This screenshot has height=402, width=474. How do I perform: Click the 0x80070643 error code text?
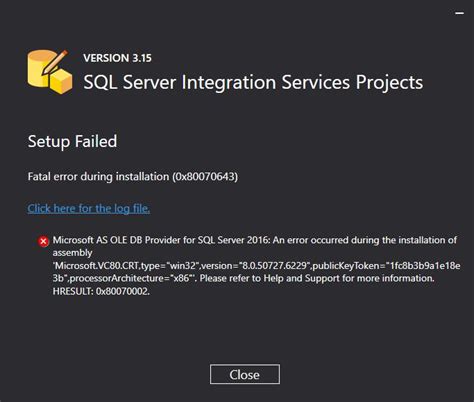click(205, 176)
